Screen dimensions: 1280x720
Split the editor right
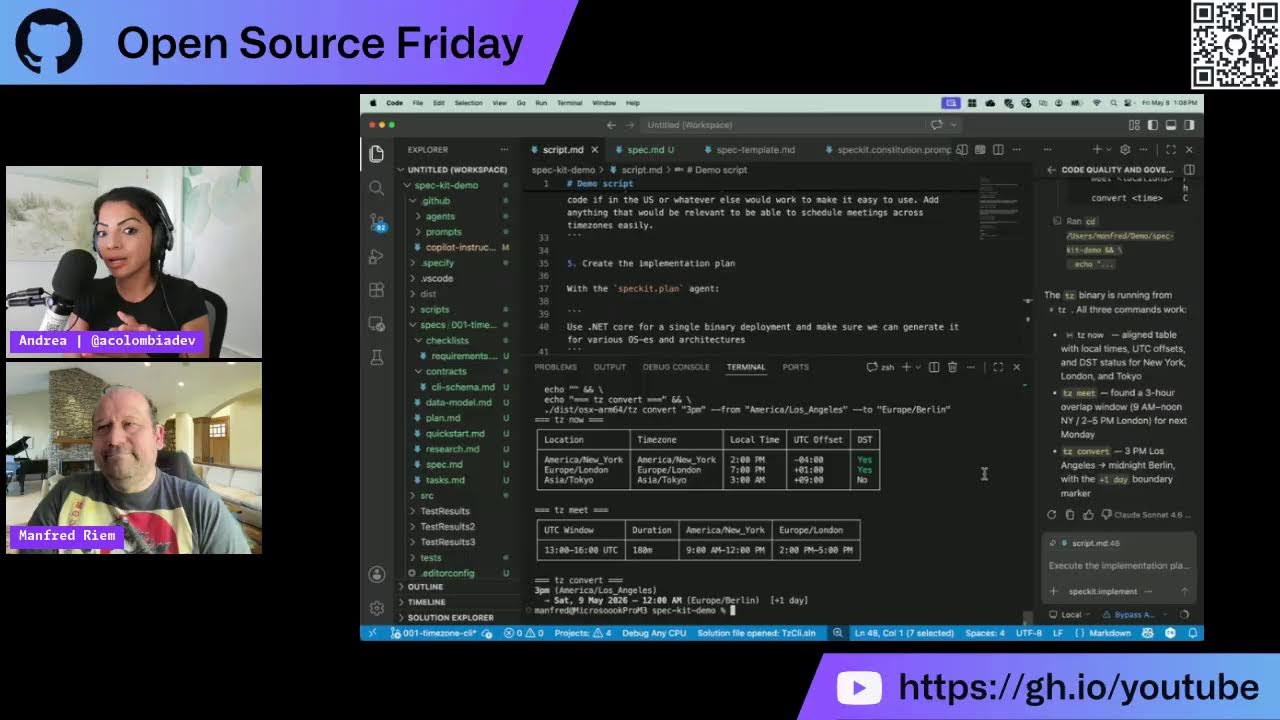tap(998, 150)
